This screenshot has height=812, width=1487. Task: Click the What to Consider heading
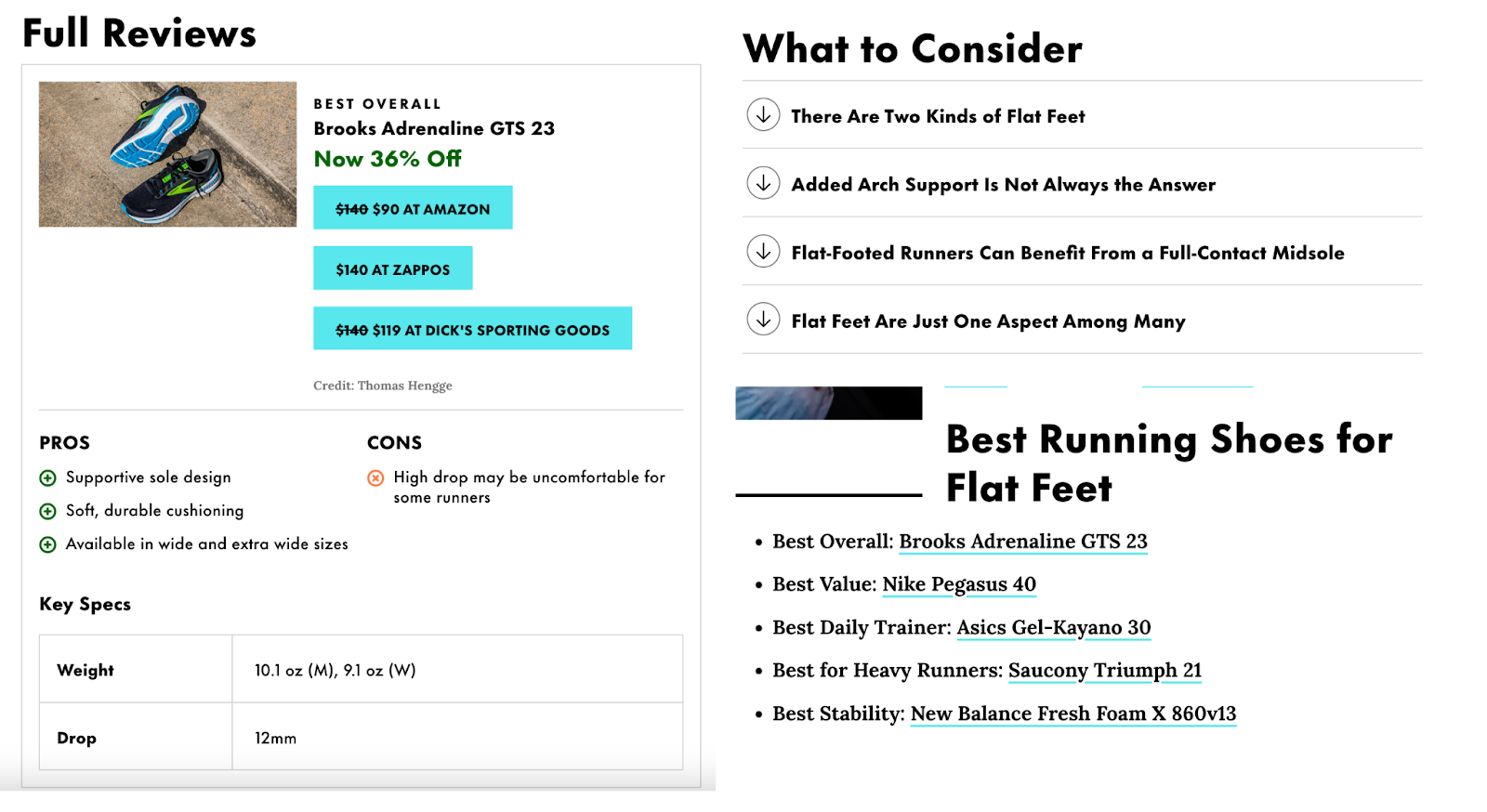913,48
